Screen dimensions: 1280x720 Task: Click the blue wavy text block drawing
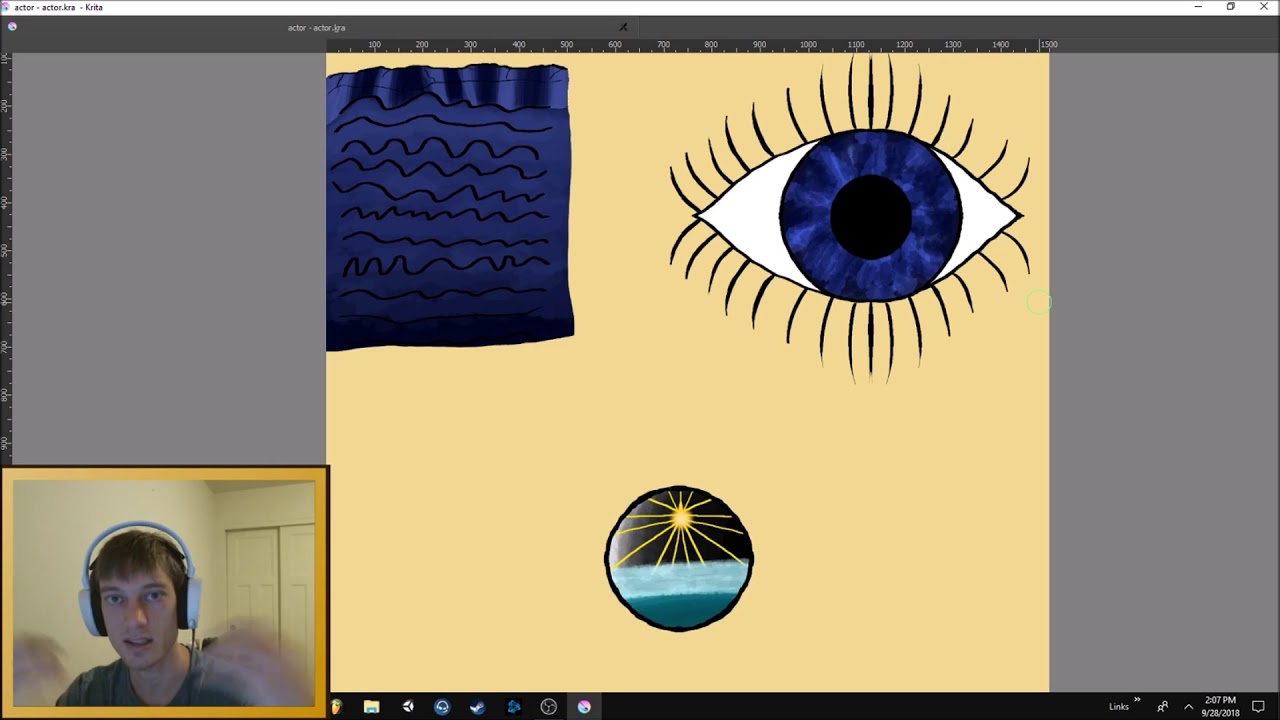pyautogui.click(x=449, y=206)
